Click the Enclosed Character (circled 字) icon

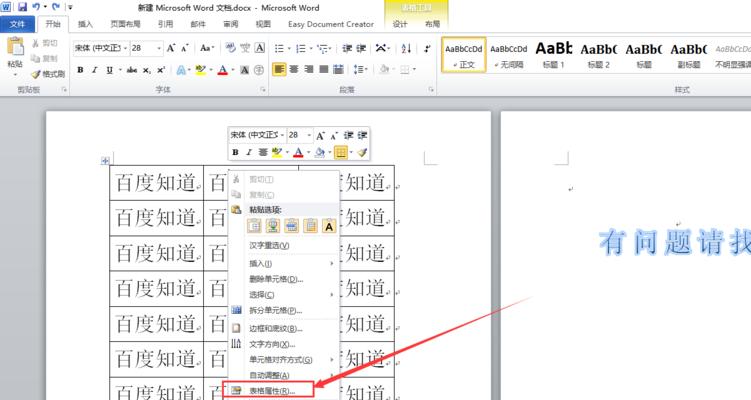point(259,70)
